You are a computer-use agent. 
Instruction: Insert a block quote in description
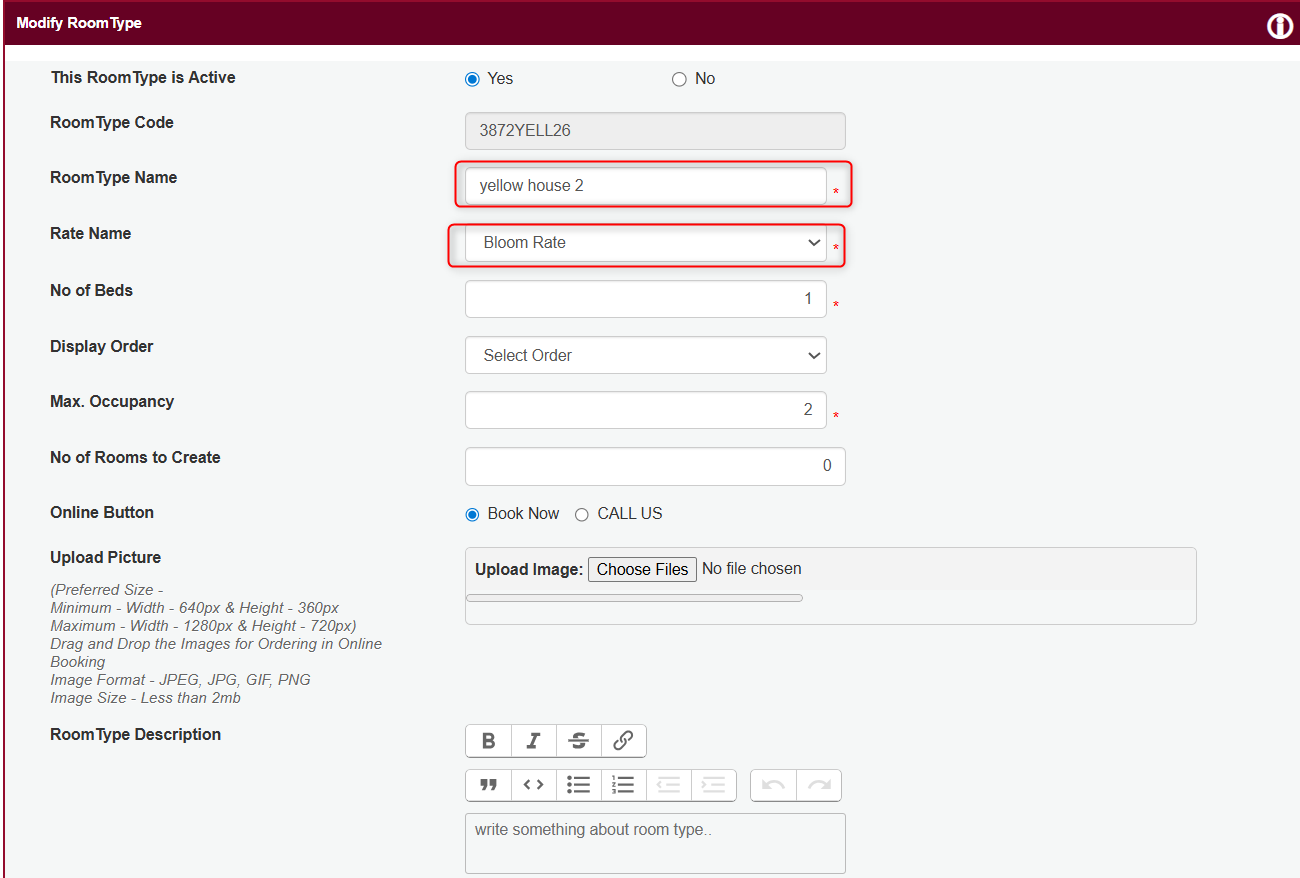[488, 785]
